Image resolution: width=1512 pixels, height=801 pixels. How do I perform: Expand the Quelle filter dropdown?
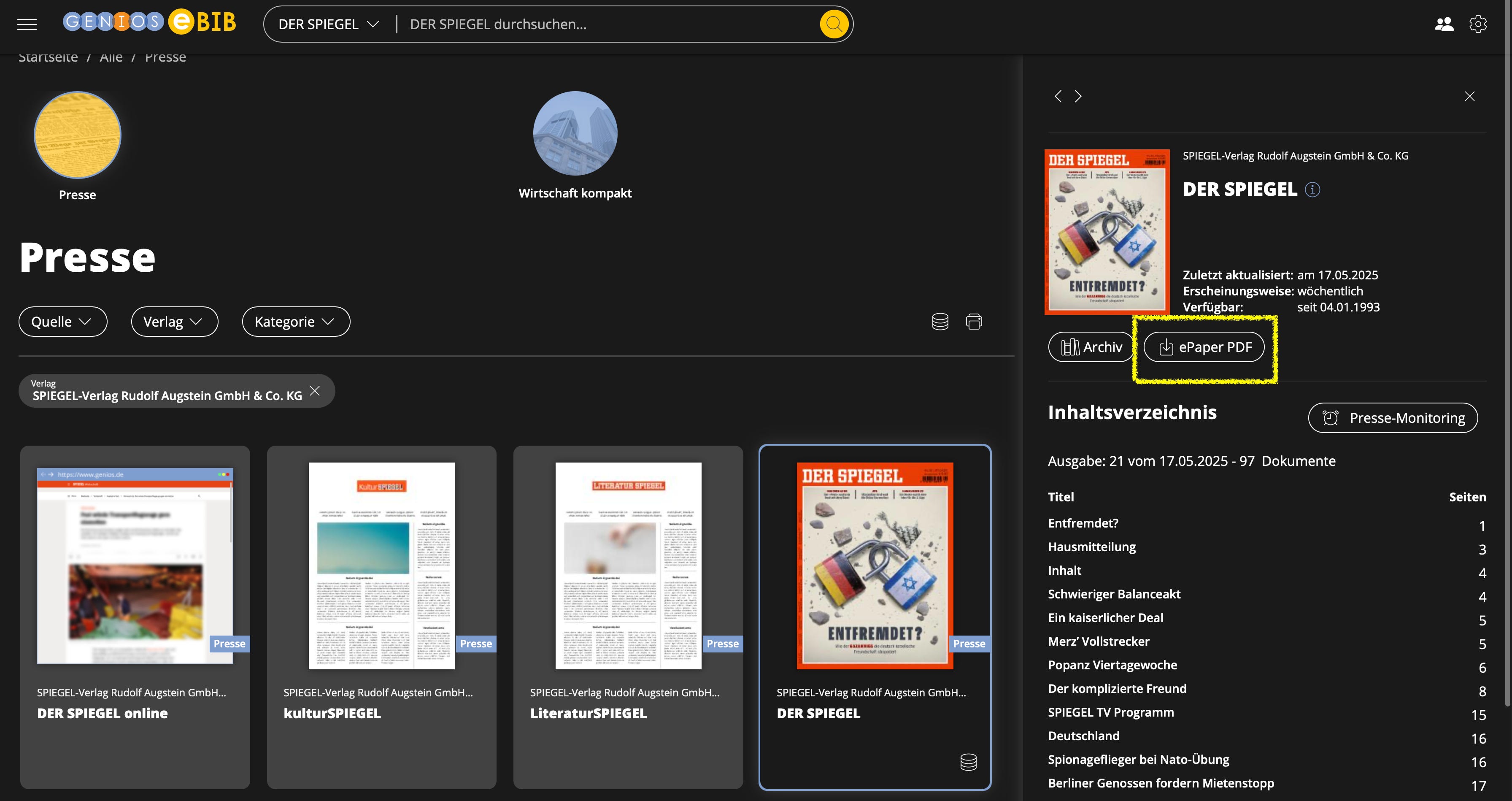click(x=62, y=321)
